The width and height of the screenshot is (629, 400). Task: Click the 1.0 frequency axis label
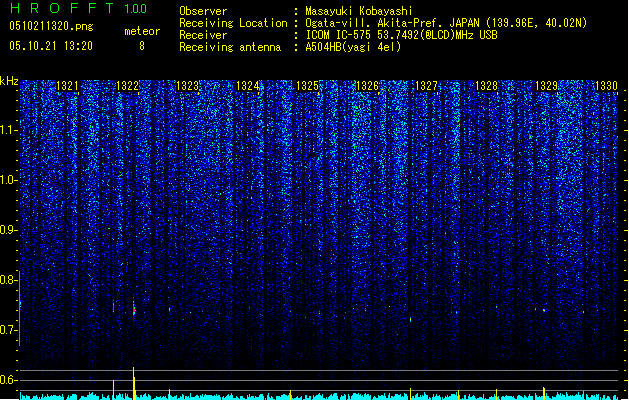(x=8, y=180)
